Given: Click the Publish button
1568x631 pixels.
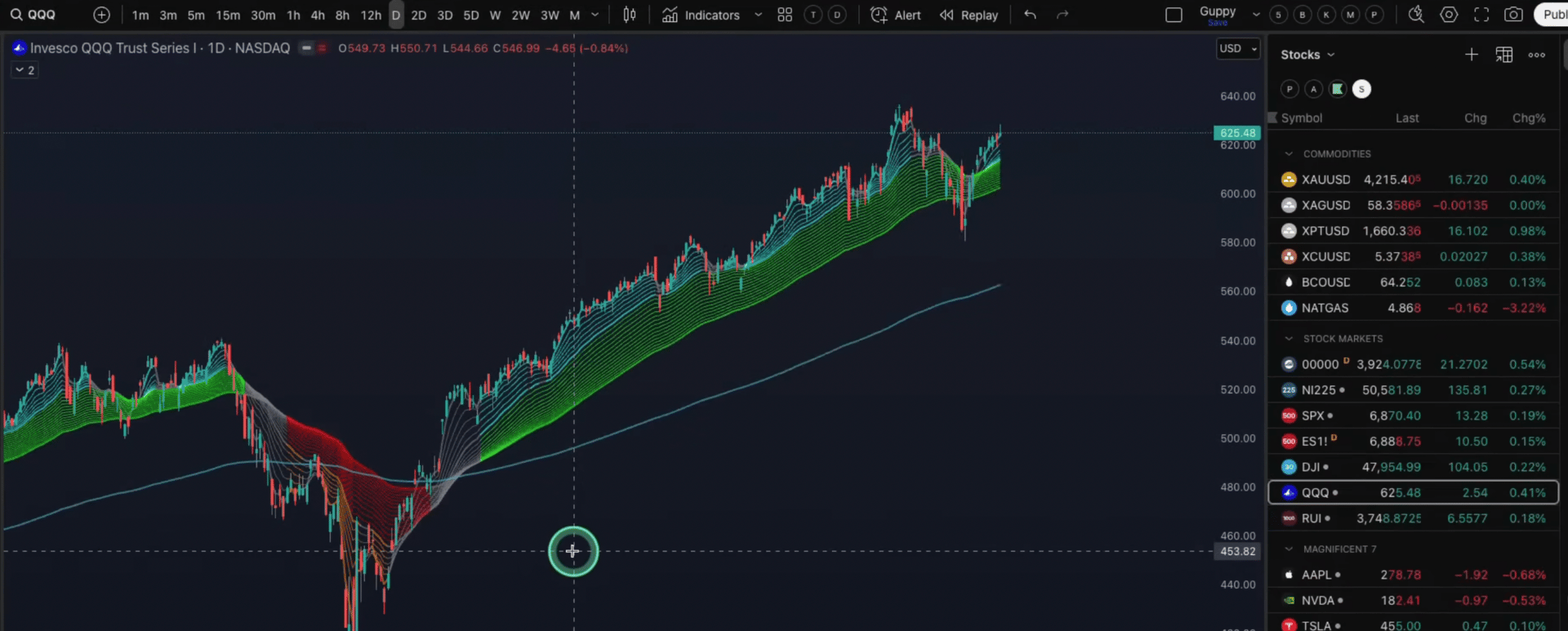Looking at the screenshot, I should [1552, 15].
